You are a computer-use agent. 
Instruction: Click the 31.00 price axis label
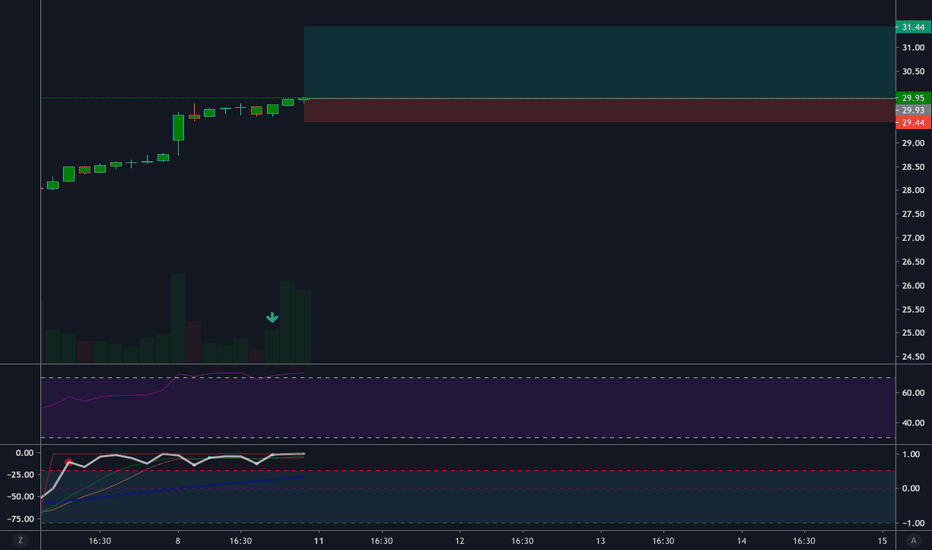(913, 48)
